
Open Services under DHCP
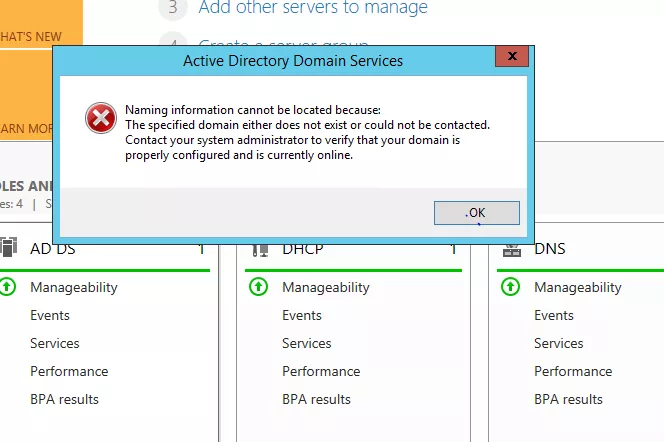click(x=307, y=343)
